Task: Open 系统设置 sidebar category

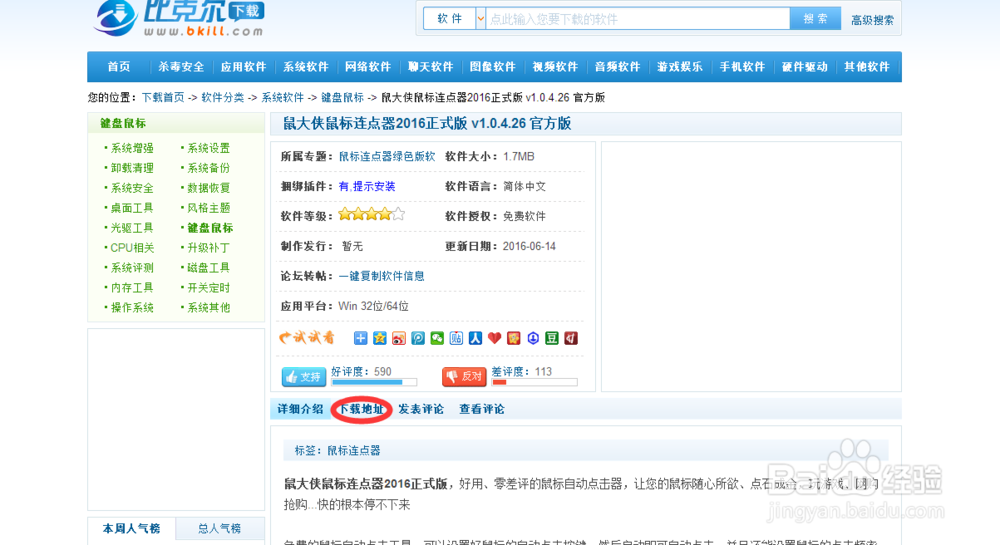Action: (x=209, y=148)
